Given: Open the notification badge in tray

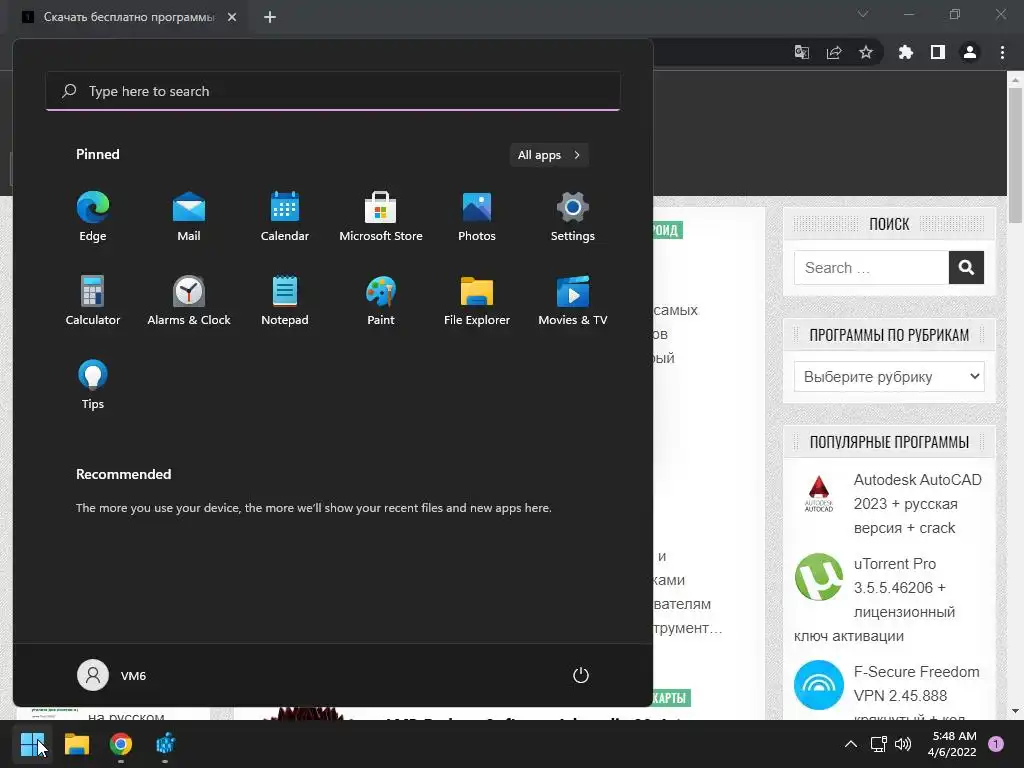Looking at the screenshot, I should pyautogui.click(x=996, y=744).
